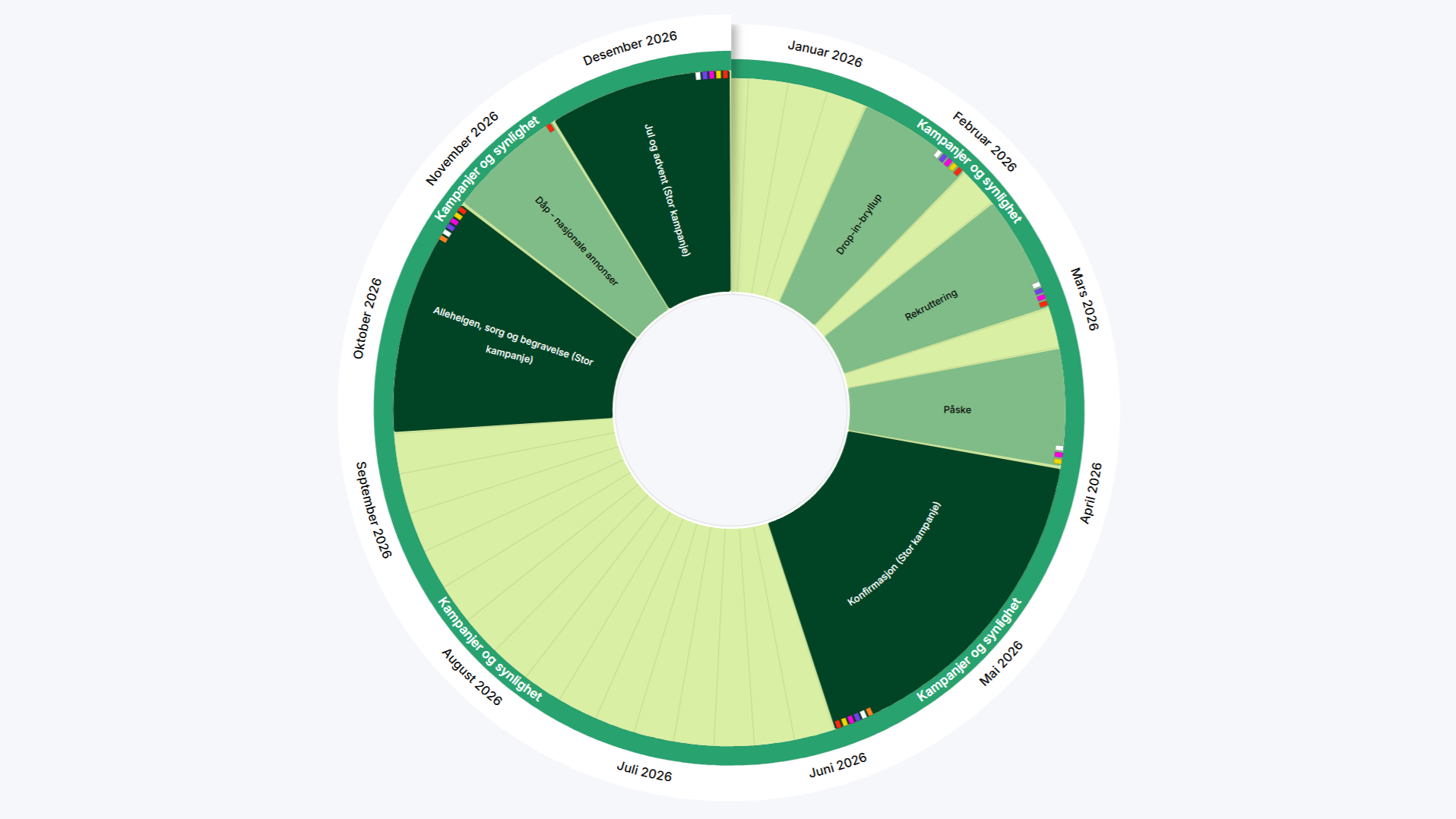Click the Oktober 2026 month label

(367, 318)
